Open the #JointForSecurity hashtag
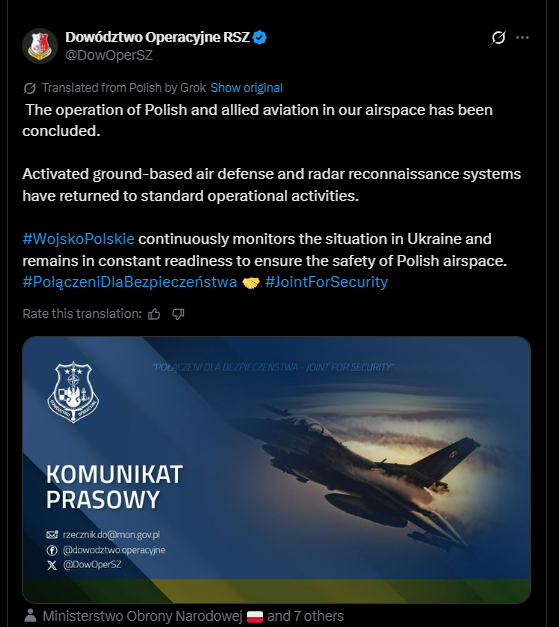Viewport: 559px width, 627px height. [326, 282]
